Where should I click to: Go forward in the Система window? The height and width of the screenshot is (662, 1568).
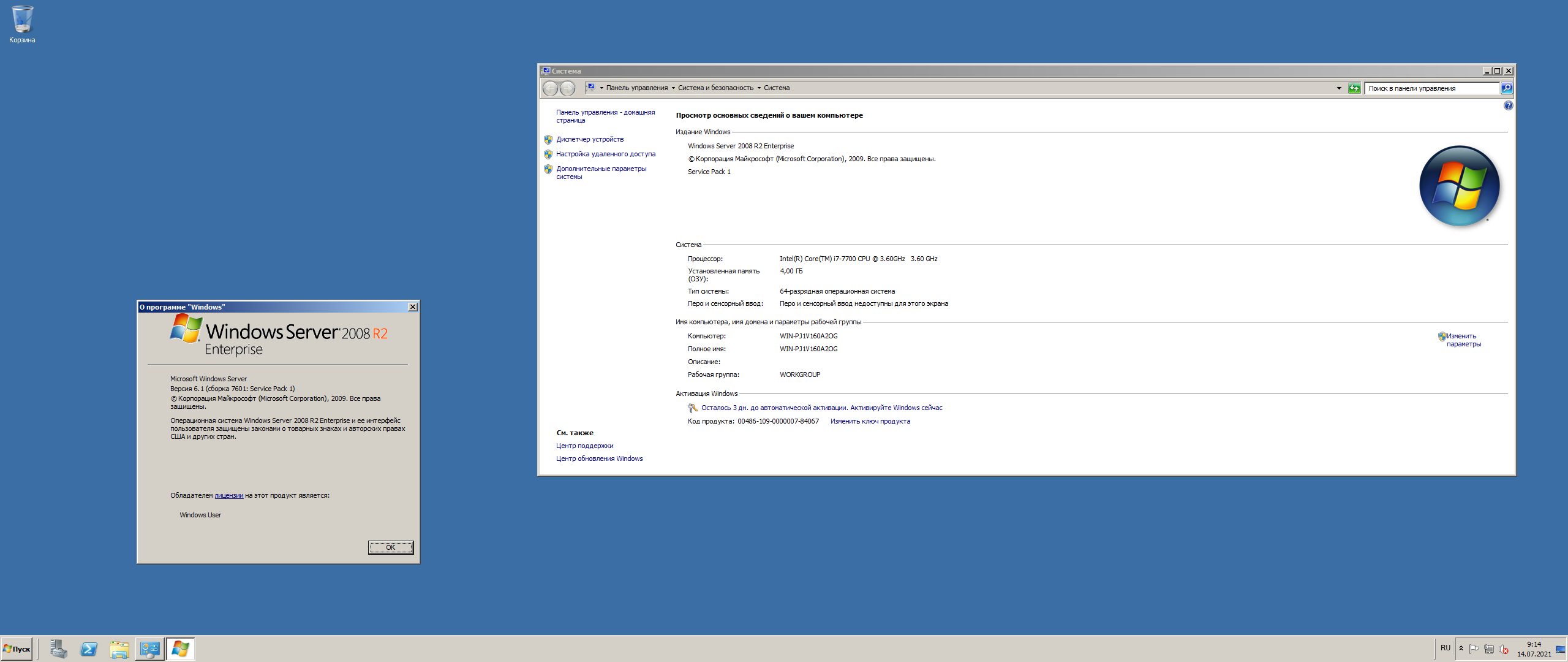coord(568,88)
